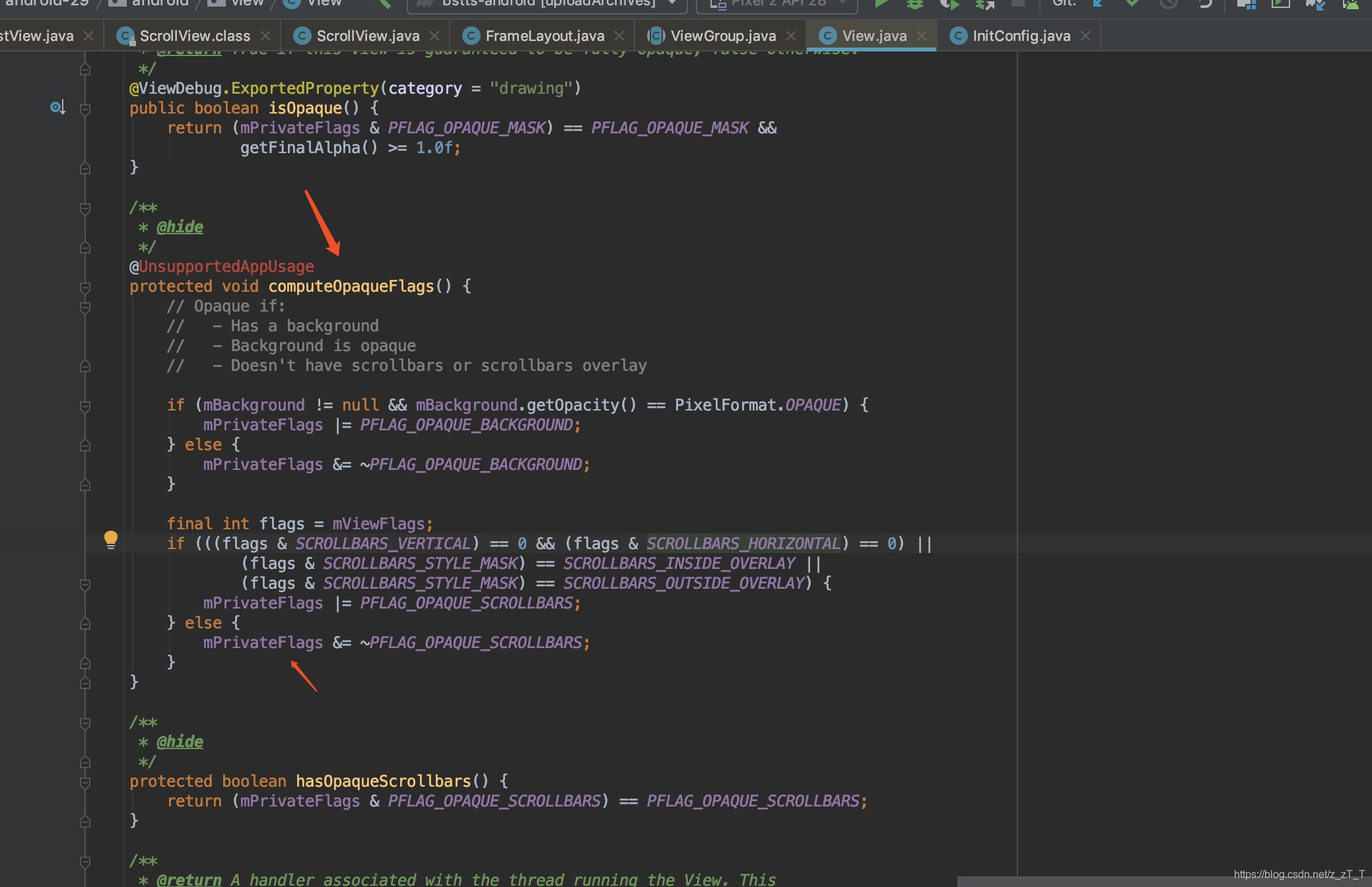Click the Stop square button in toolbar
This screenshot has width=1372, height=887.
coord(1018,3)
